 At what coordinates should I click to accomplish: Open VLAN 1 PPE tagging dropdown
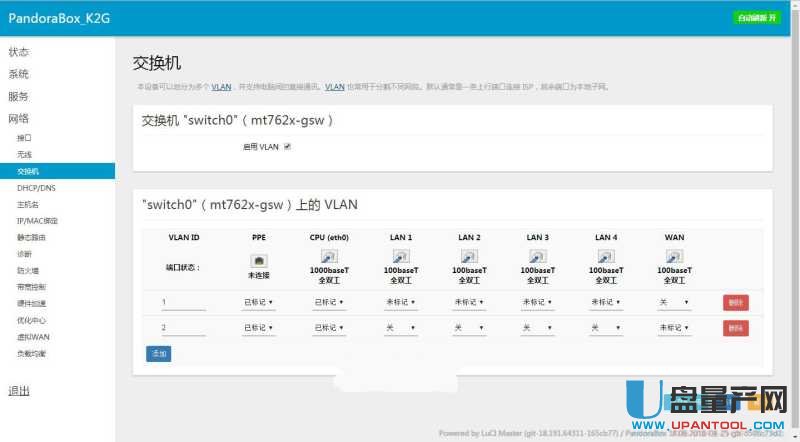259,301
